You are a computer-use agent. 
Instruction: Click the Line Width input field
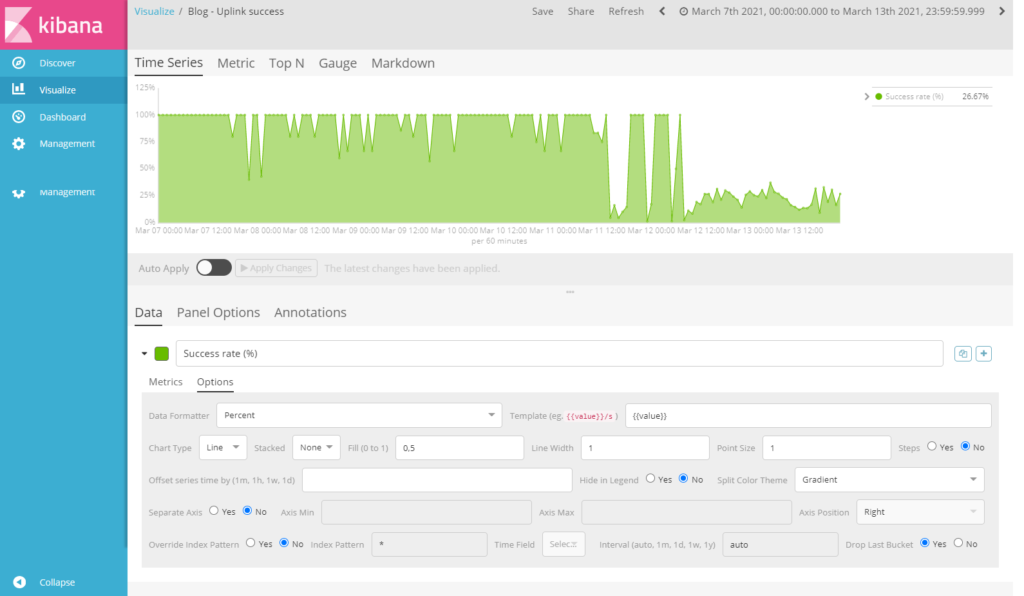click(x=645, y=448)
